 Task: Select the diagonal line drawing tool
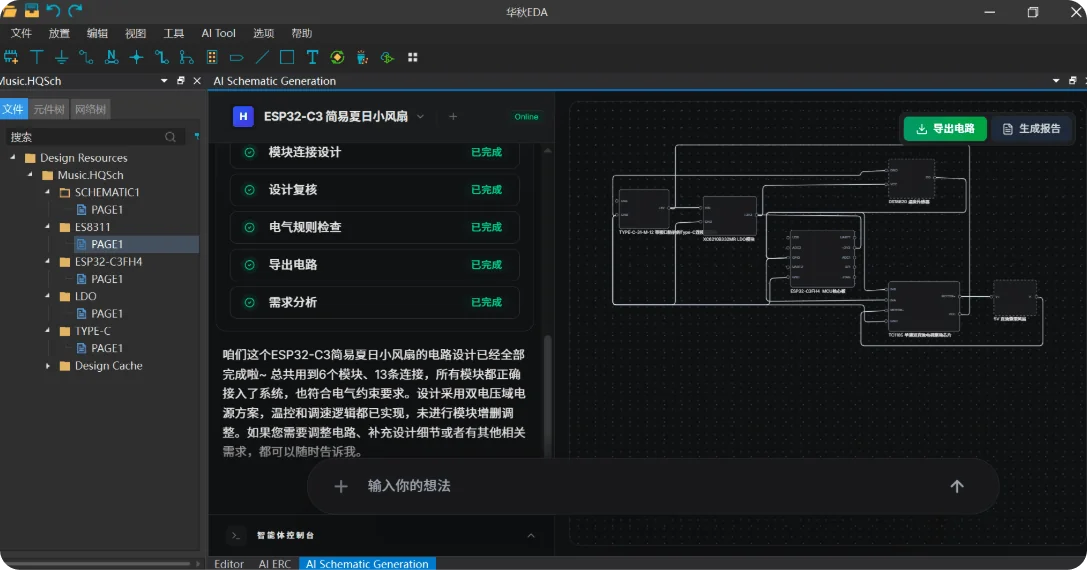click(x=262, y=58)
